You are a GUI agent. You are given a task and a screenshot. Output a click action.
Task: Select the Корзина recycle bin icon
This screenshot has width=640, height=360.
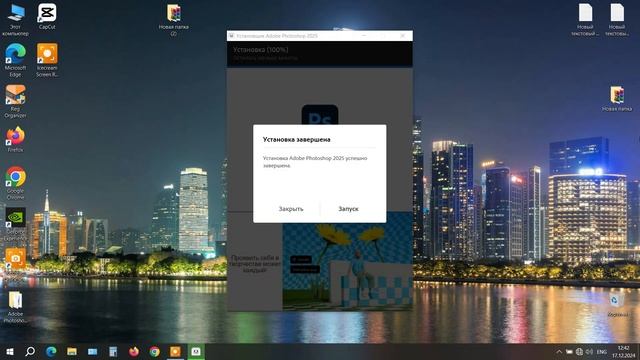coord(616,305)
